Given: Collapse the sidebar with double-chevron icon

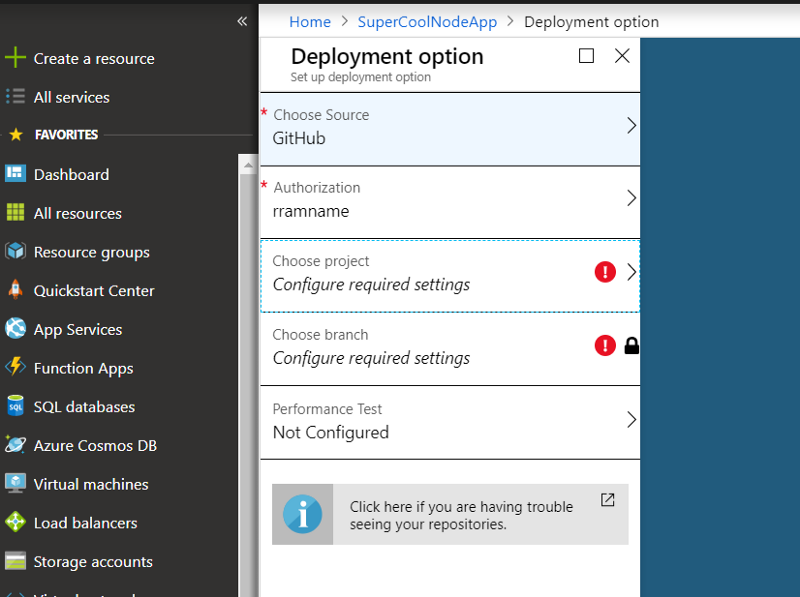Looking at the screenshot, I should click(x=242, y=21).
